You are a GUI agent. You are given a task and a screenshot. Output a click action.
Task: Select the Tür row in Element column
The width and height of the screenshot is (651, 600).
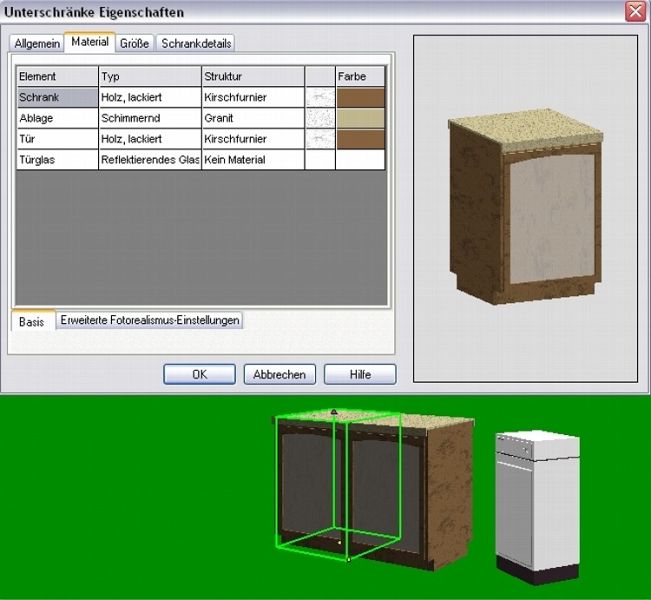57,139
